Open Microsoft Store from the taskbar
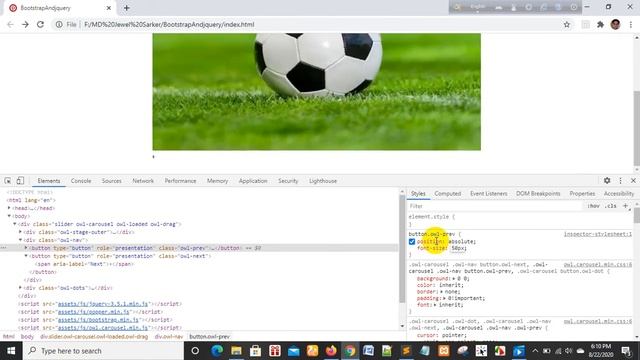The width and height of the screenshot is (640, 360). (256, 351)
